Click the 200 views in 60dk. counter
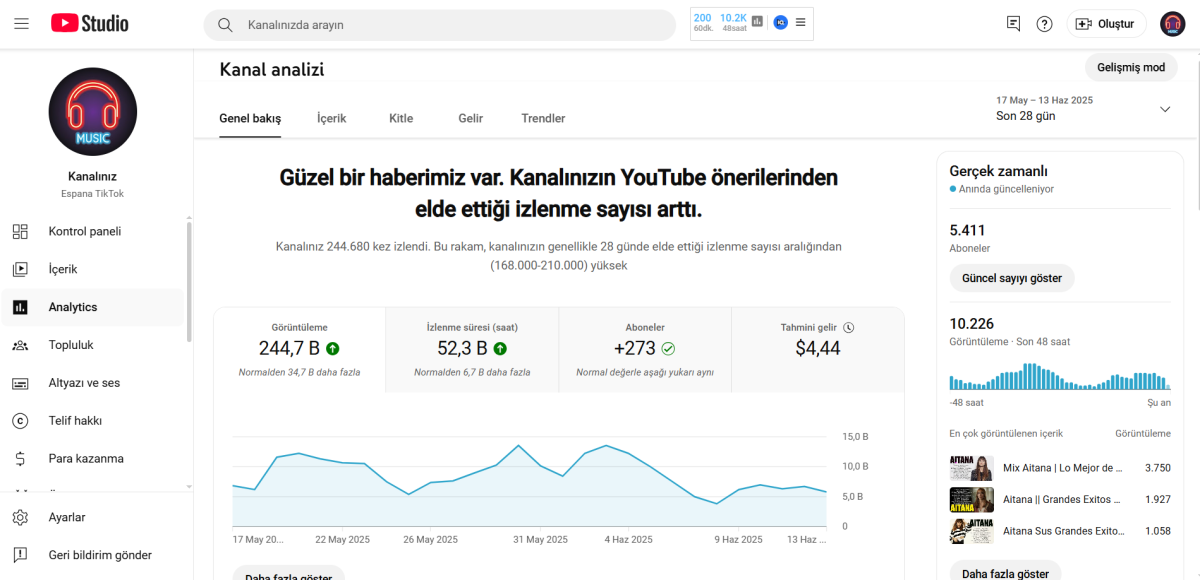This screenshot has width=1200, height=580. 703,22
